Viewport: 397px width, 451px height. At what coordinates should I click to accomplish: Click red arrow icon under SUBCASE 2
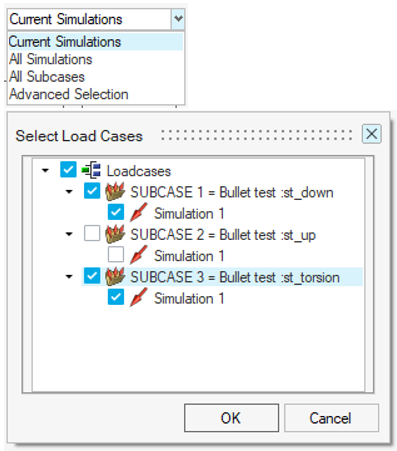point(138,255)
